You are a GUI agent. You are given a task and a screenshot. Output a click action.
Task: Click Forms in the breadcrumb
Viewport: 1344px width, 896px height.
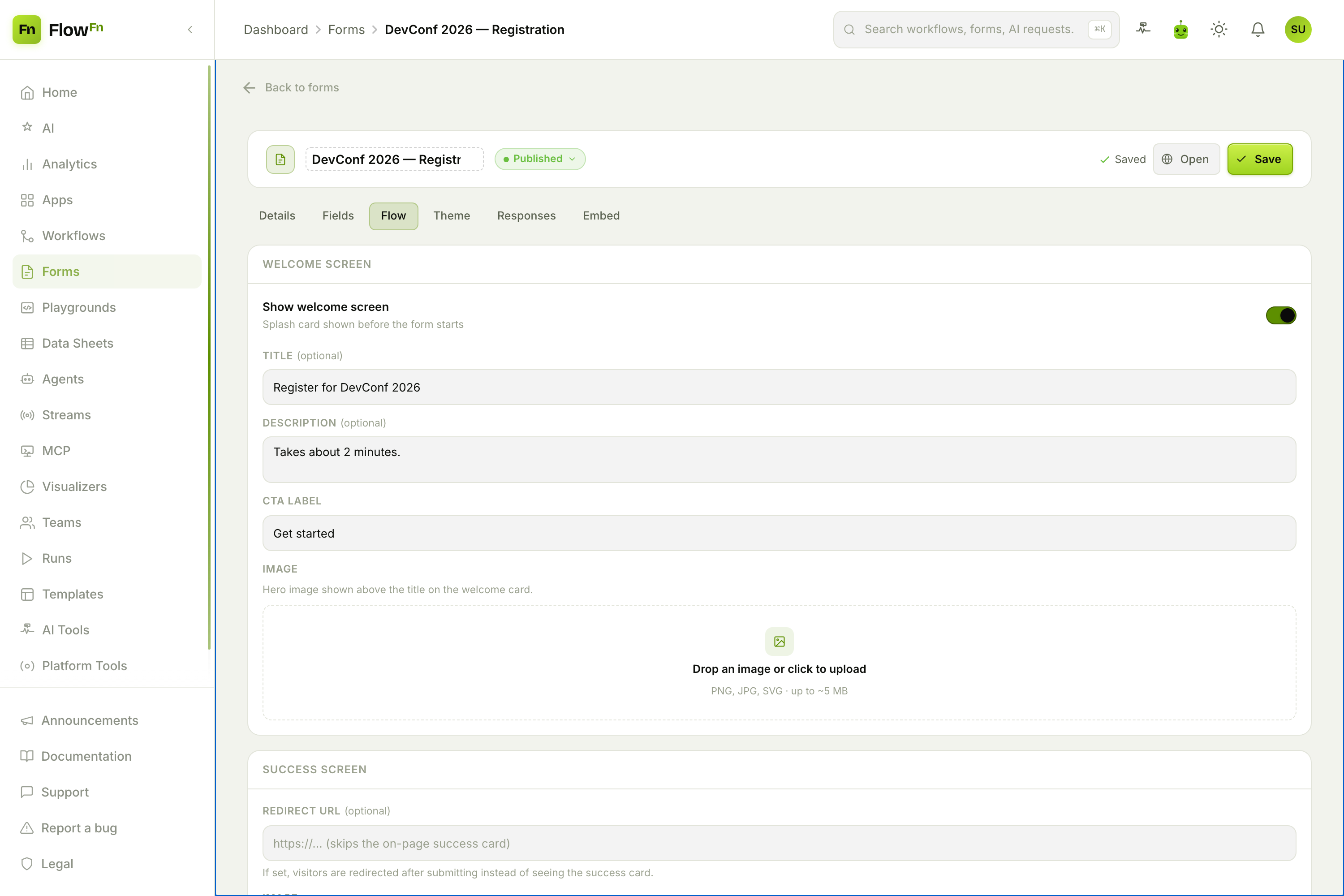[346, 30]
